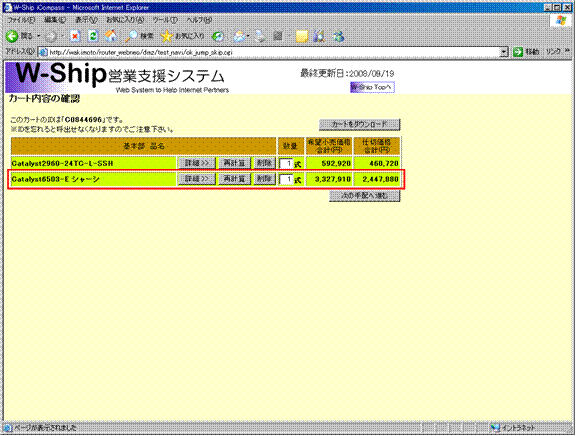
Task: Click the カート内容の確認 heading
Action: (x=44, y=99)
